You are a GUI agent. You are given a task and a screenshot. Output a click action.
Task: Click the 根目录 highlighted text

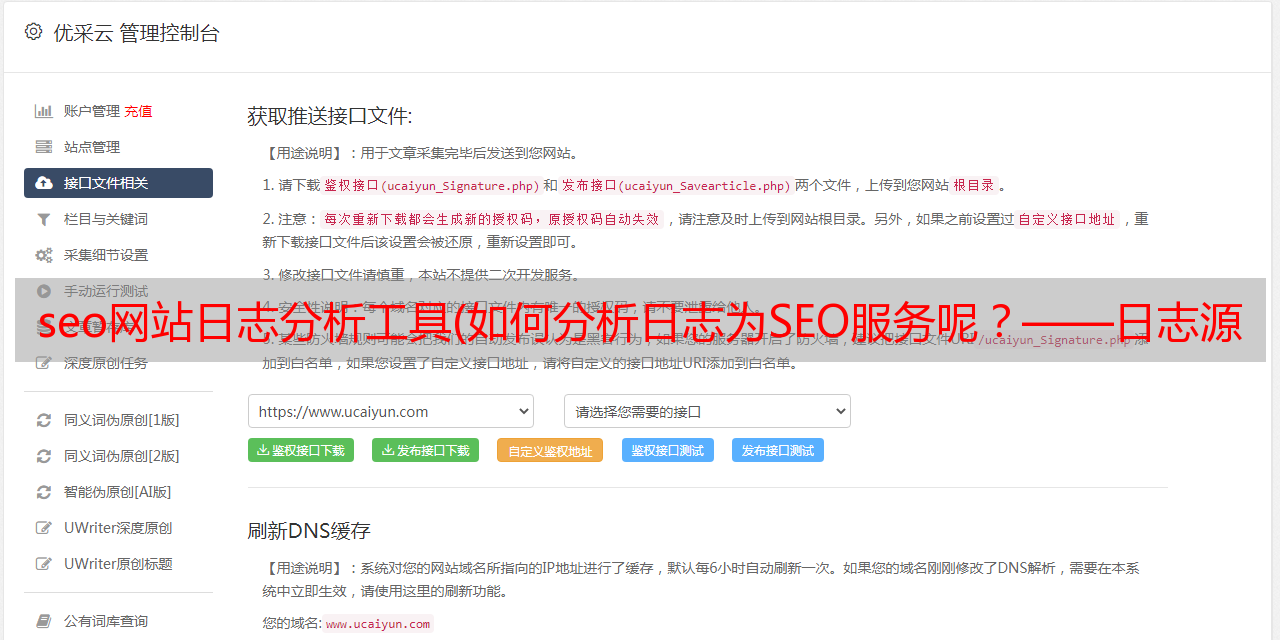[x=974, y=185]
